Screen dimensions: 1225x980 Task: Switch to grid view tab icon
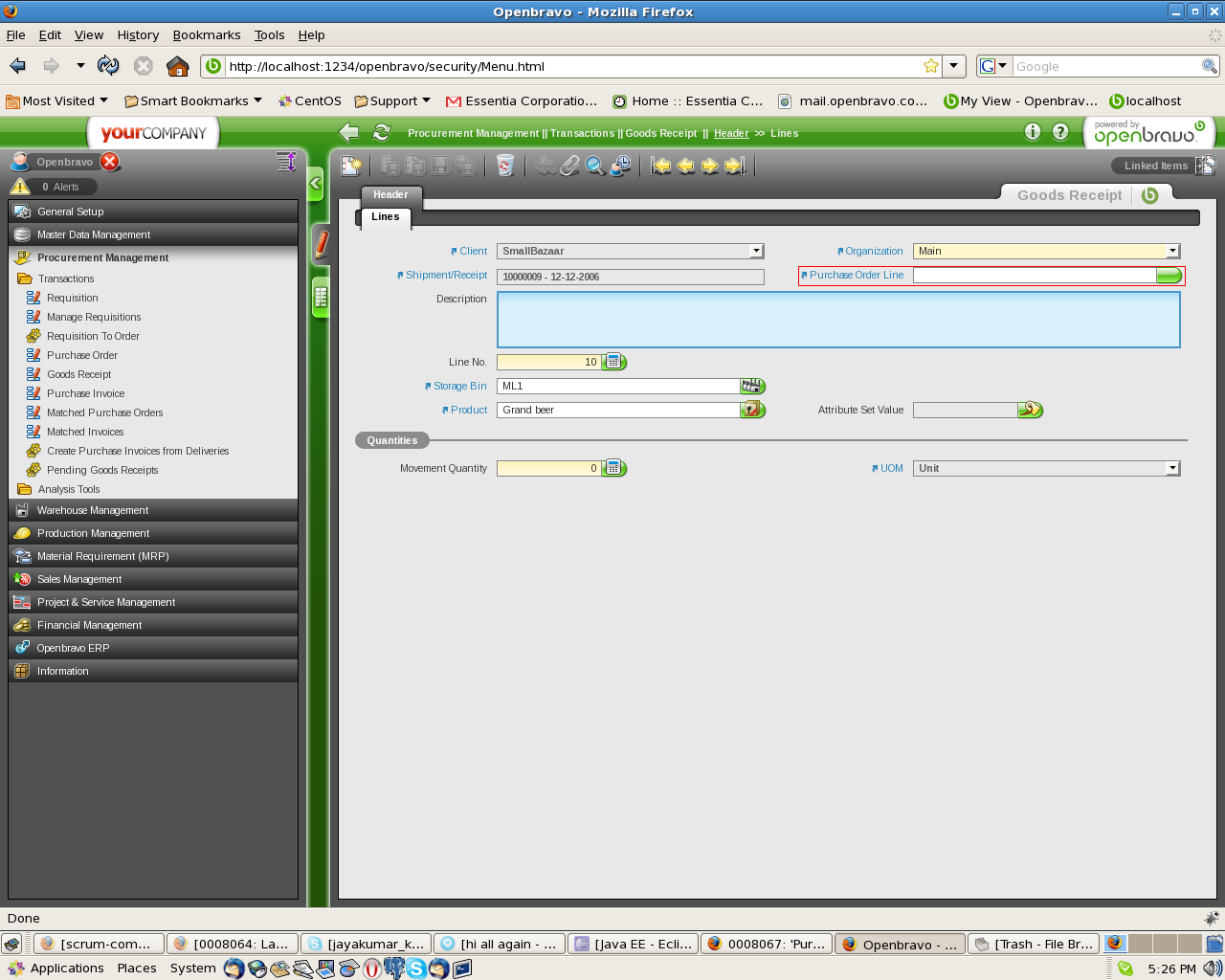pos(322,298)
